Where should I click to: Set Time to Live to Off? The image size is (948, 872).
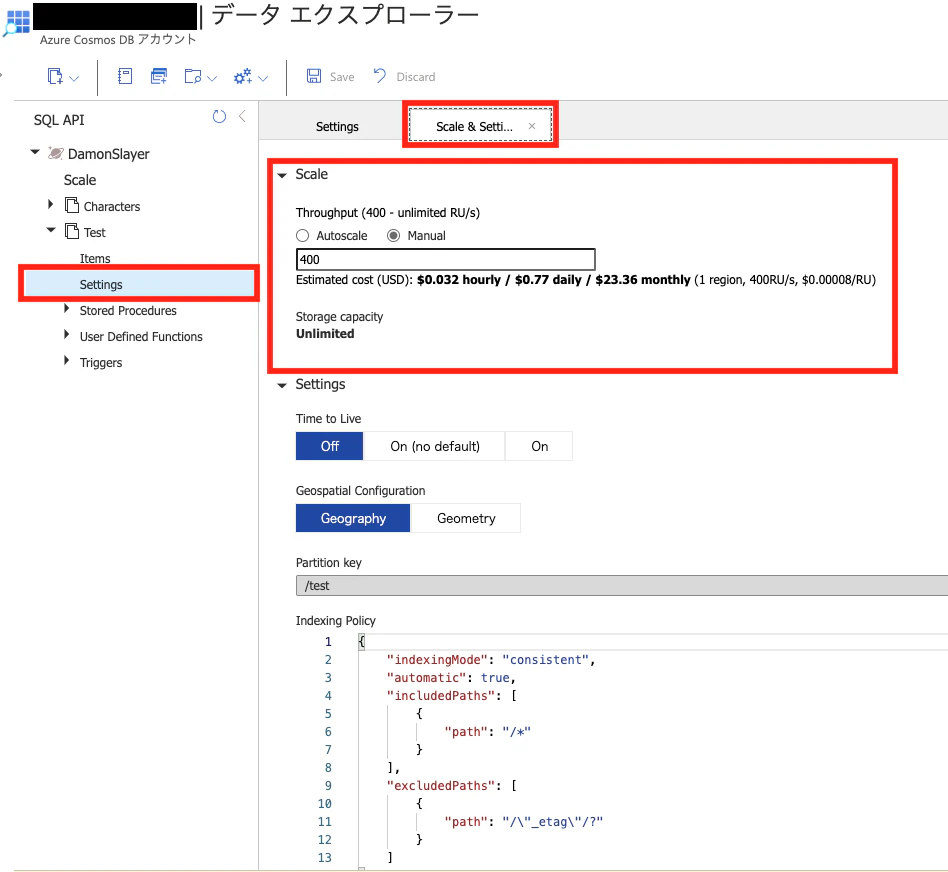click(x=330, y=446)
